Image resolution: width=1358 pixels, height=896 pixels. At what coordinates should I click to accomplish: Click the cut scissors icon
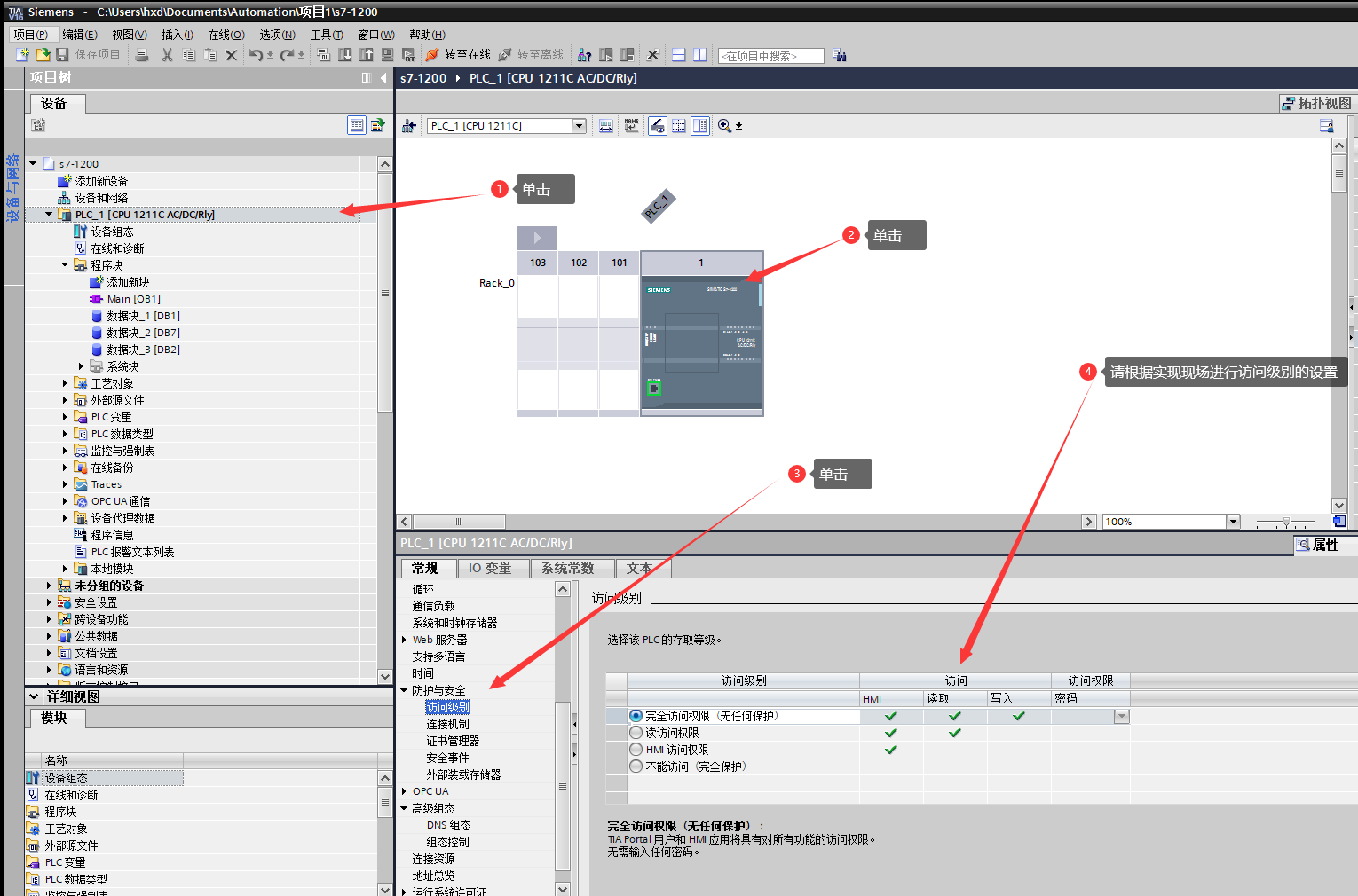point(167,55)
